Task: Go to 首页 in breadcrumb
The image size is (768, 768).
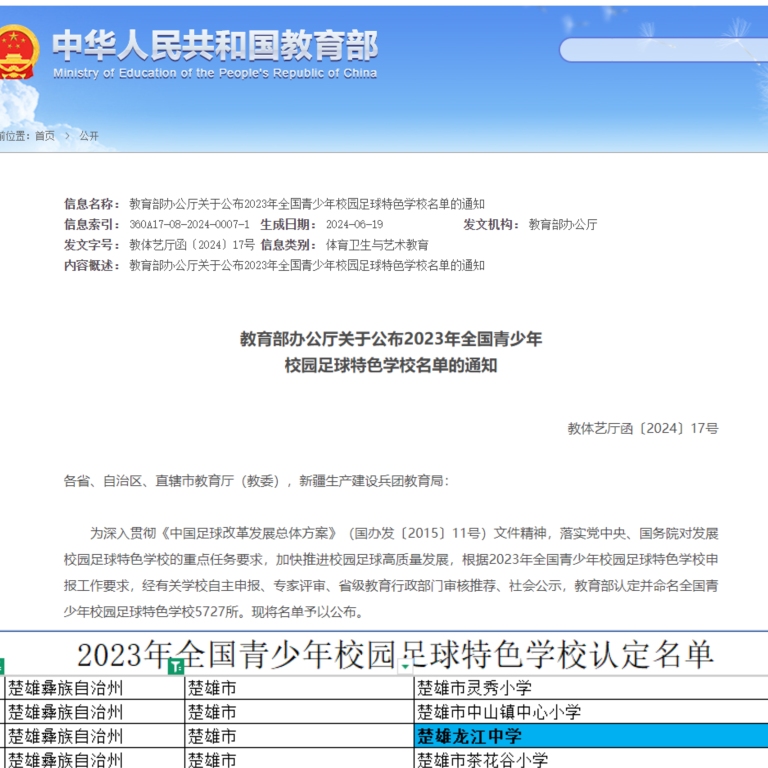Action: pyautogui.click(x=45, y=136)
